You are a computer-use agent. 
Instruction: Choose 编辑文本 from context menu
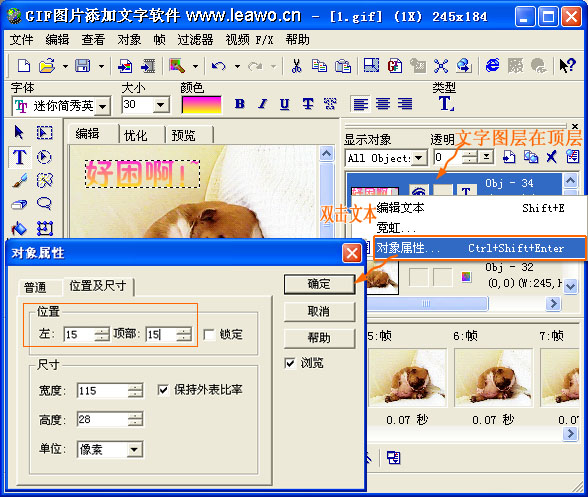tap(469, 207)
